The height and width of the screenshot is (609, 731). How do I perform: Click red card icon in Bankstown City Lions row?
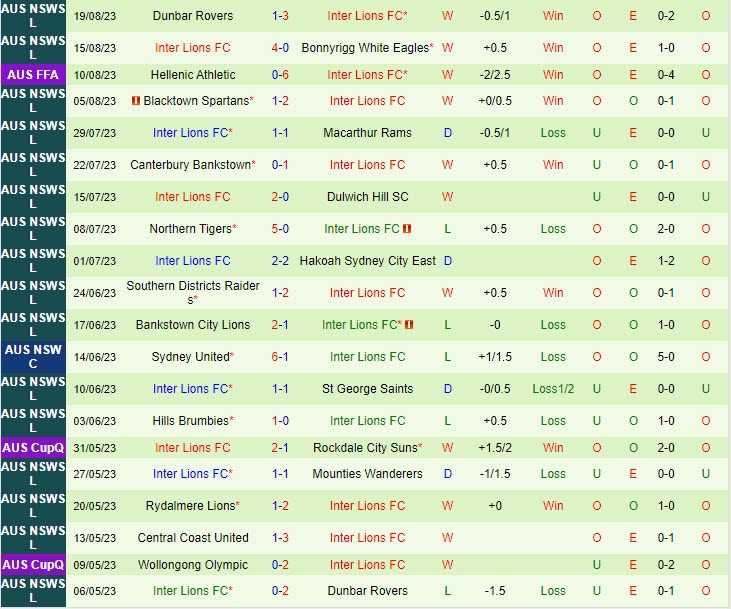(409, 325)
